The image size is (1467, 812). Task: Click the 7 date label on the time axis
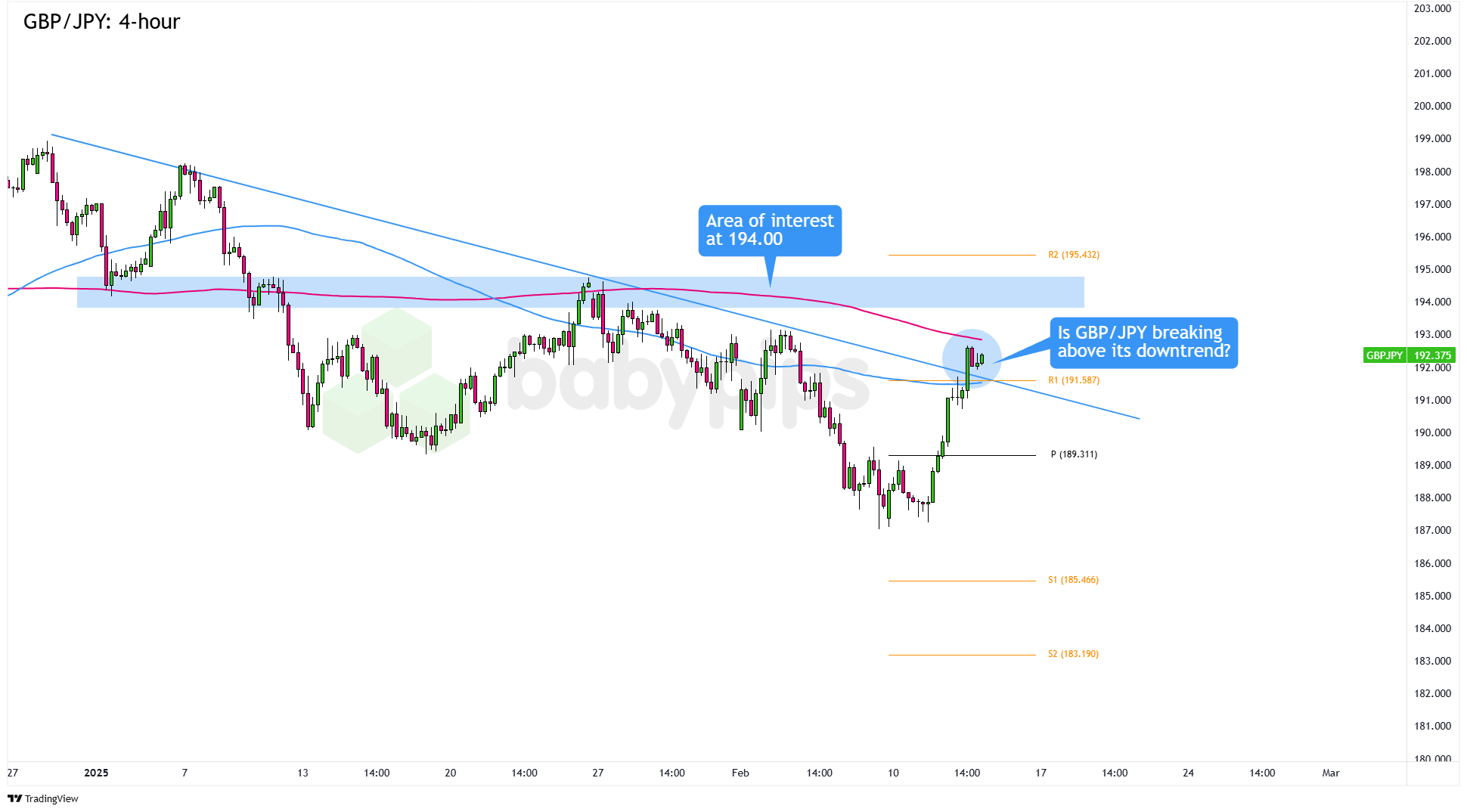[185, 773]
